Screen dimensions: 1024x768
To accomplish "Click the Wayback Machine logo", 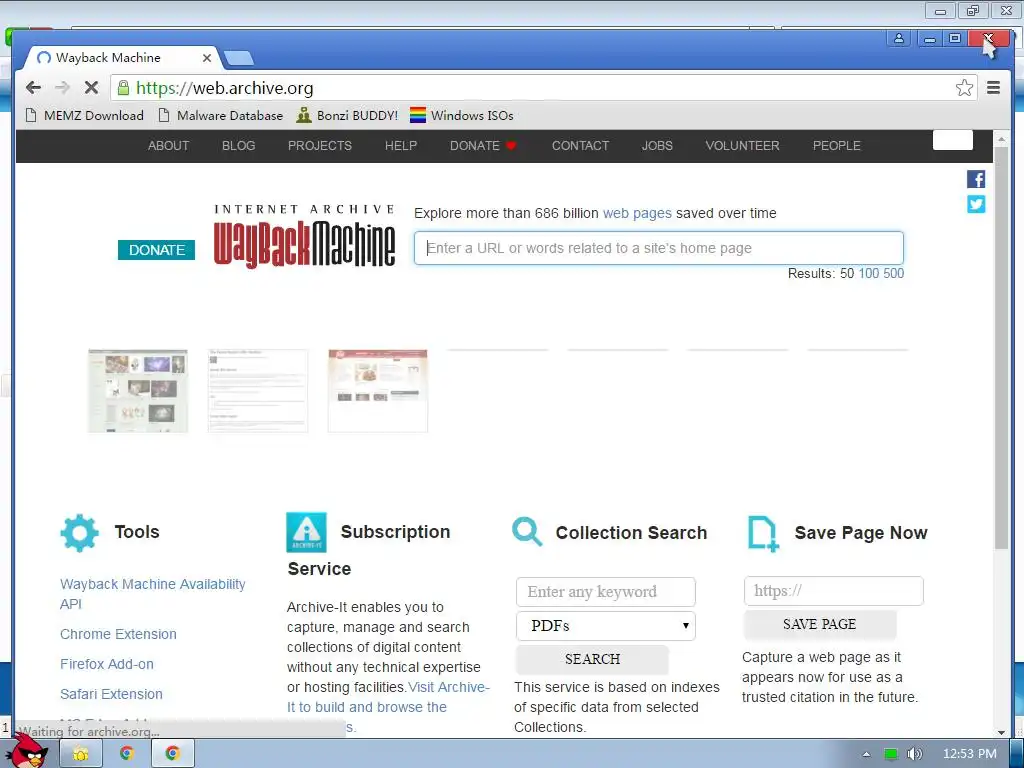I will (304, 236).
